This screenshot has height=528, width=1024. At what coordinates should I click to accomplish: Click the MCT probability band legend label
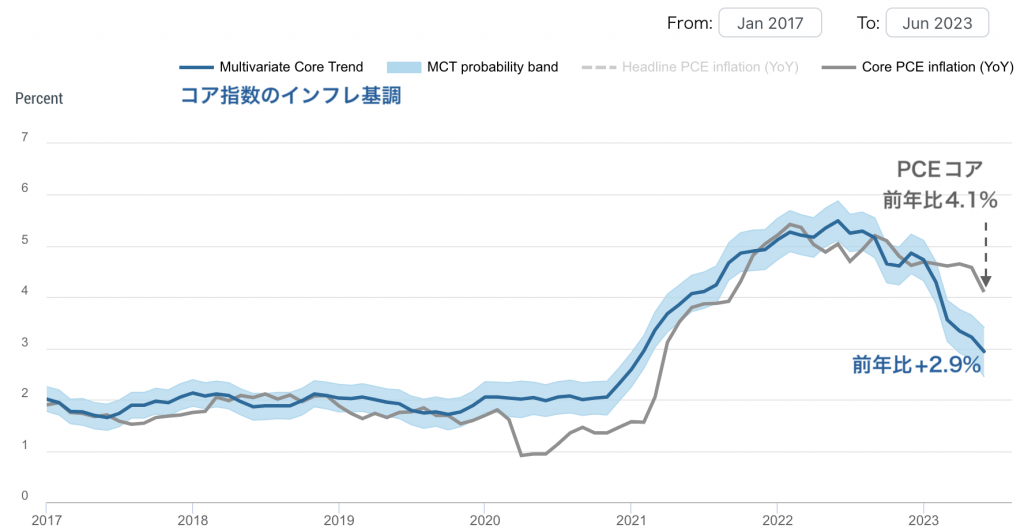(492, 67)
